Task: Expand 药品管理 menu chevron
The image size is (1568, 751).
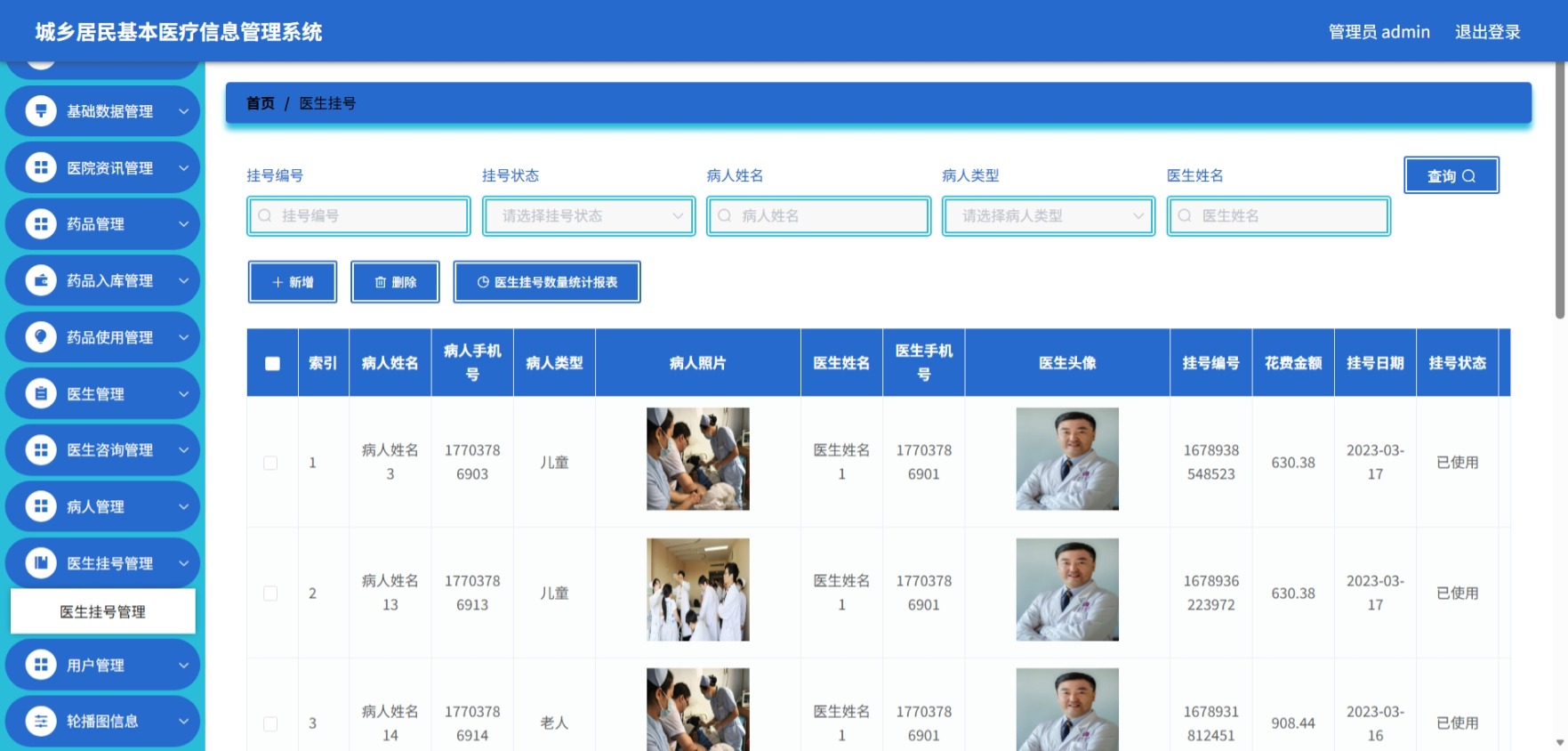Action: coord(183,224)
